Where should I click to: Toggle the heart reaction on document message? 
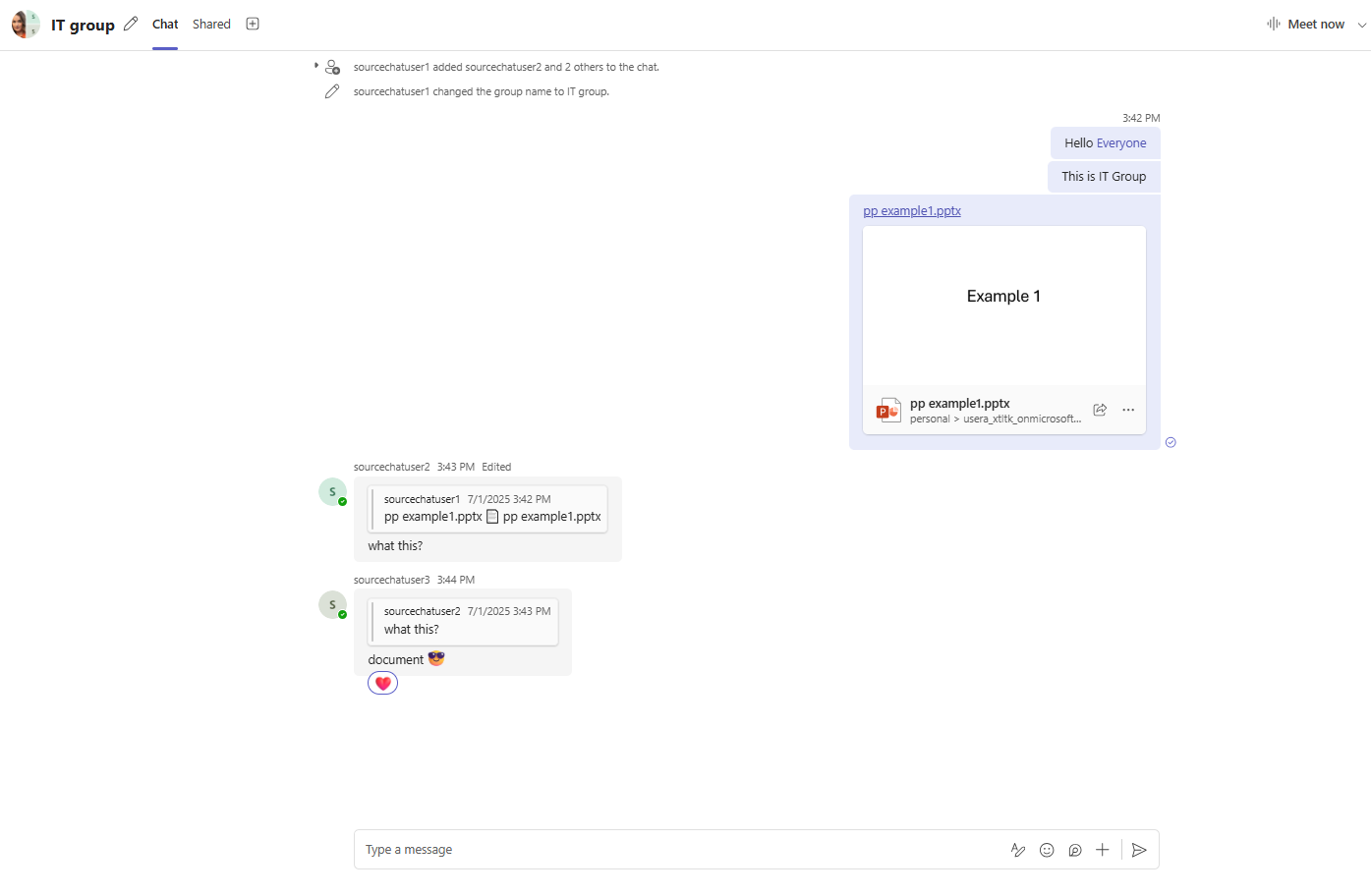[382, 682]
